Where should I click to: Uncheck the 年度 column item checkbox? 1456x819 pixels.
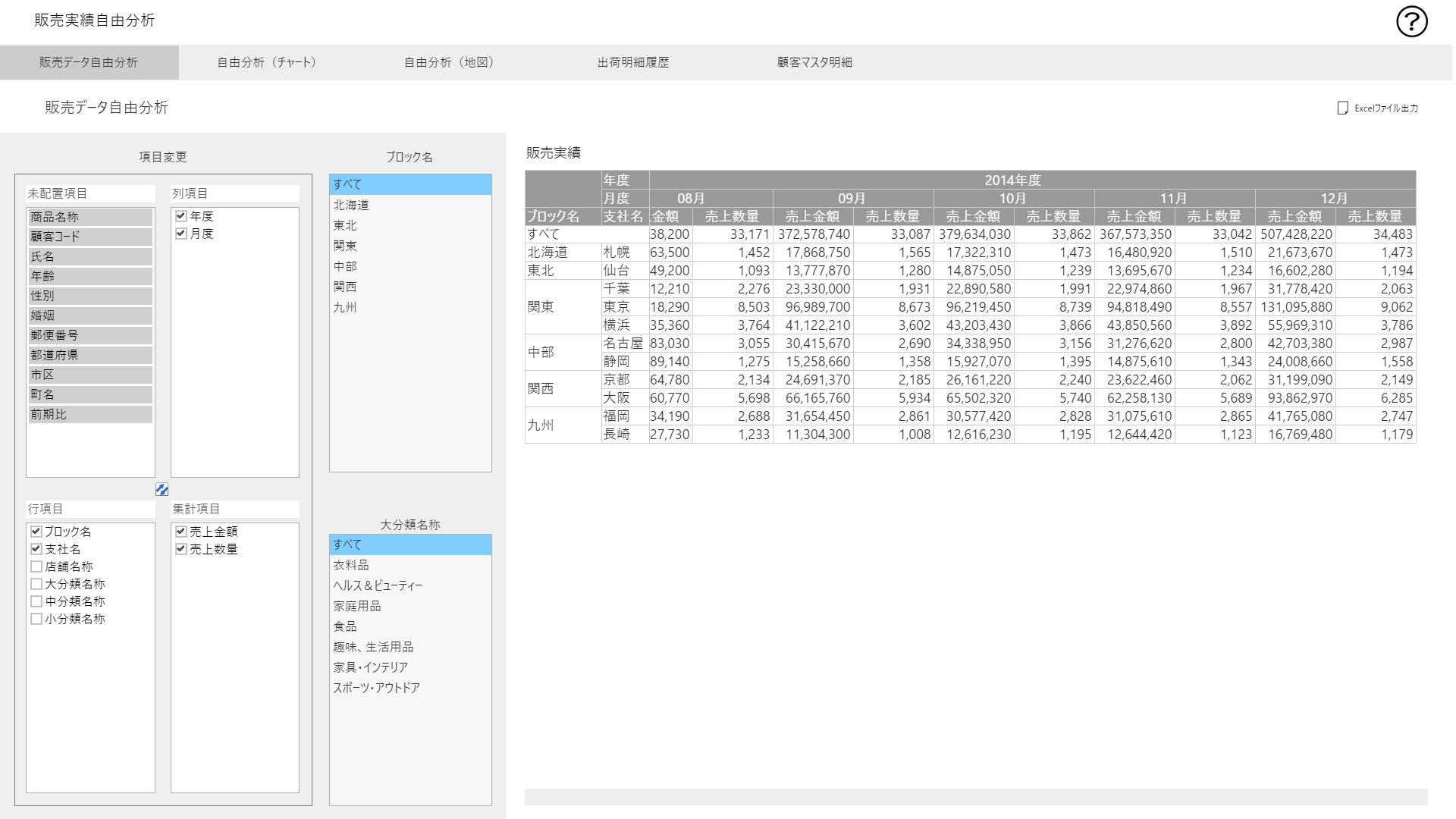pos(181,216)
